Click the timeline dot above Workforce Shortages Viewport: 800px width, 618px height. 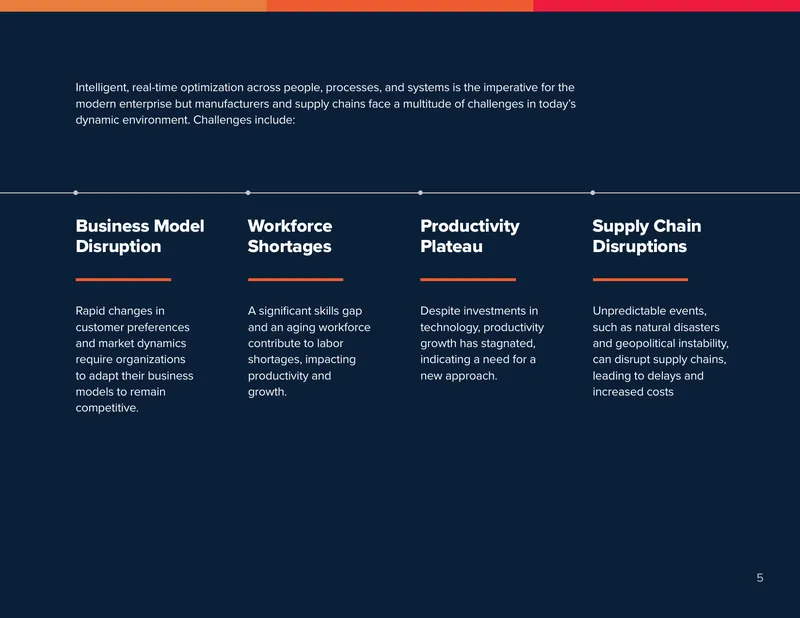(x=248, y=193)
